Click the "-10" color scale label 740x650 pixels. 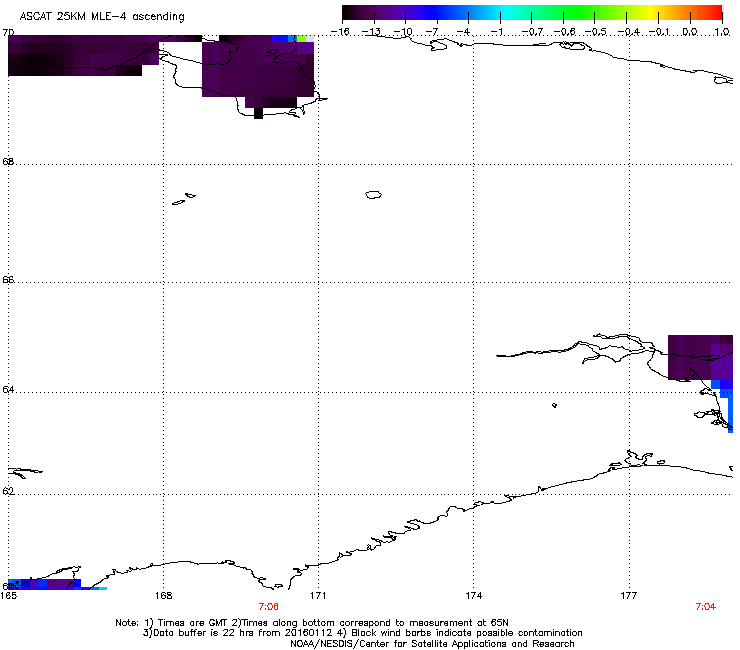pyautogui.click(x=403, y=32)
